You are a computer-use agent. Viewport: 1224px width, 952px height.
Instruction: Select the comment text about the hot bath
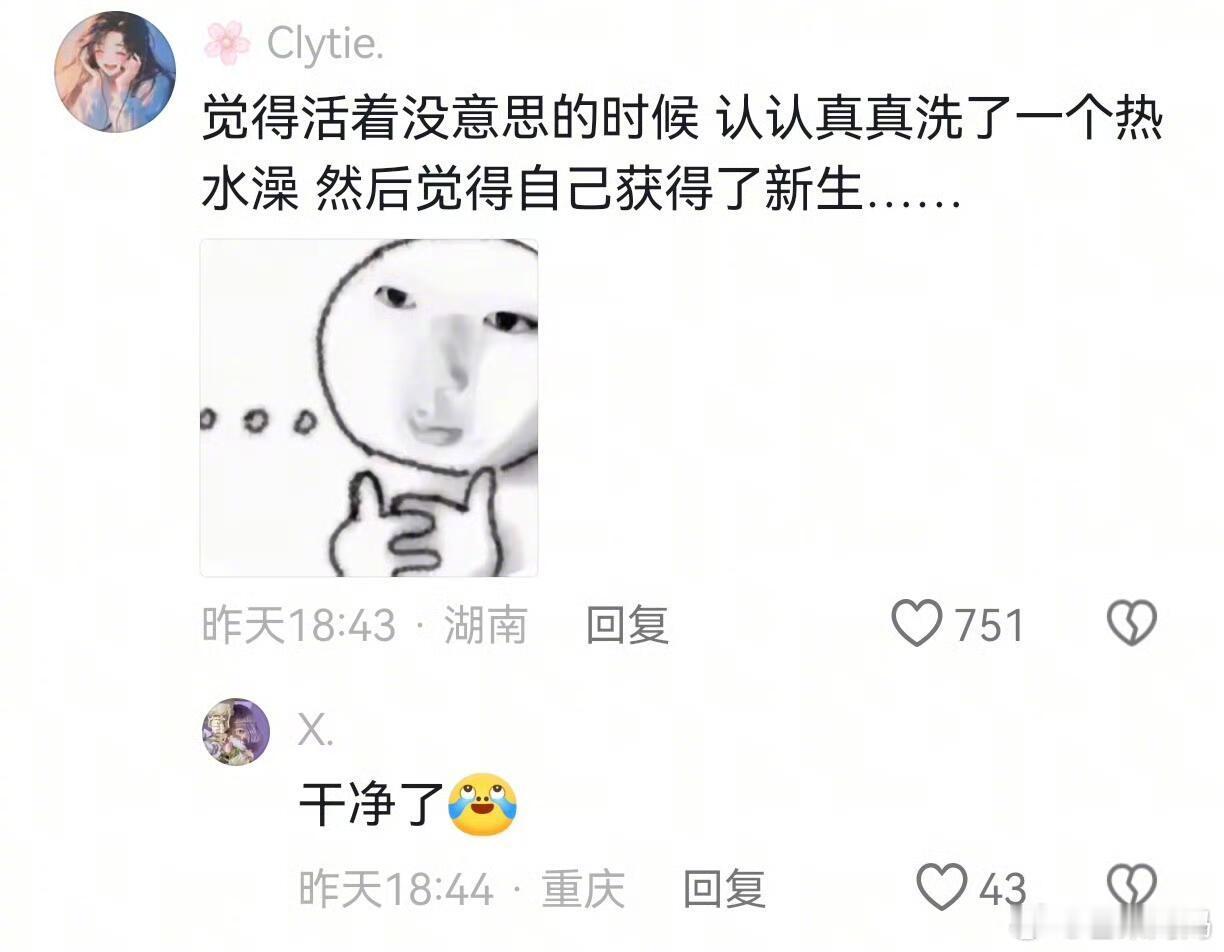point(682,156)
